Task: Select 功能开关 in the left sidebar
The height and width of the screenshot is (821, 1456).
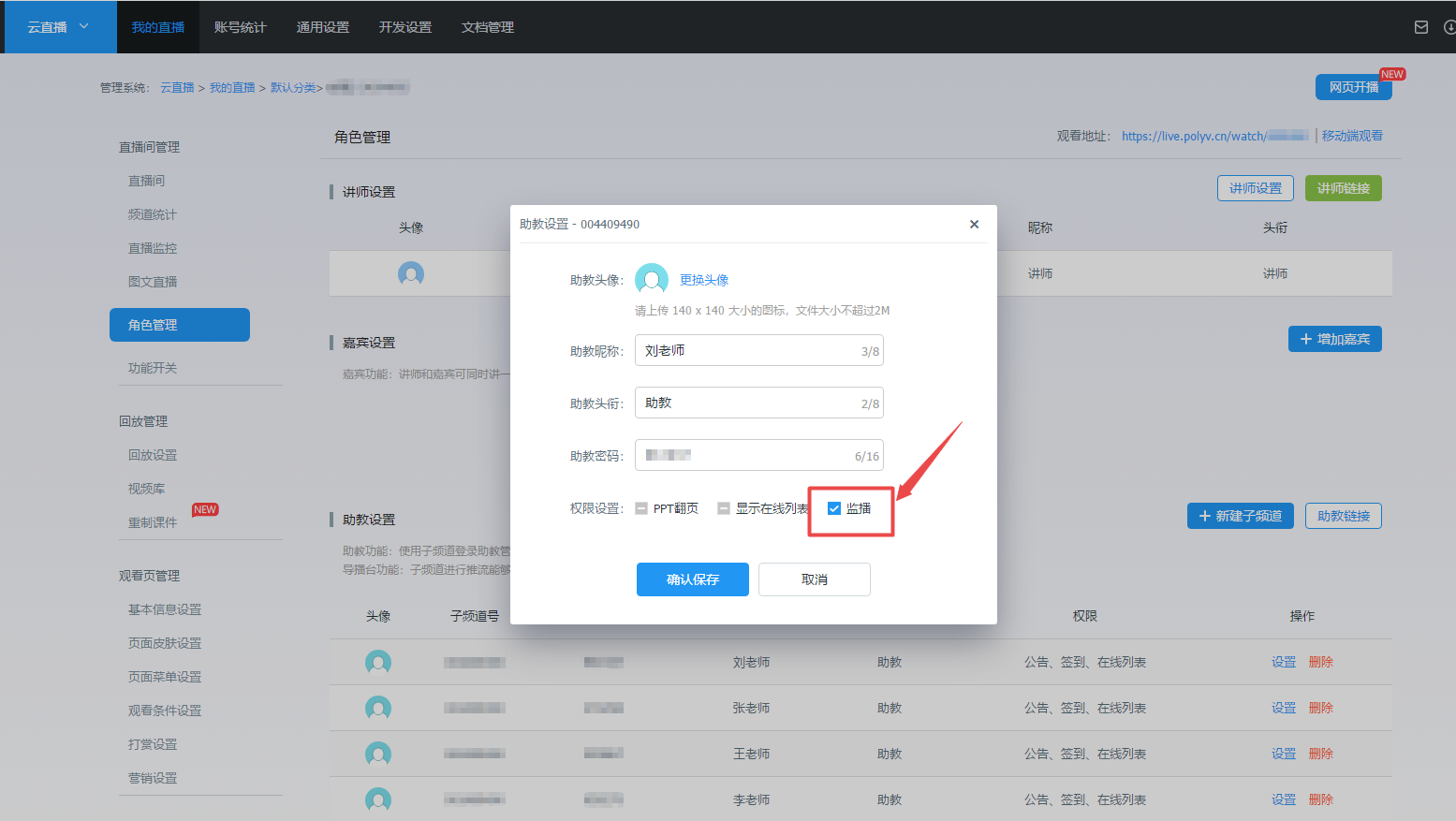Action: (153, 368)
